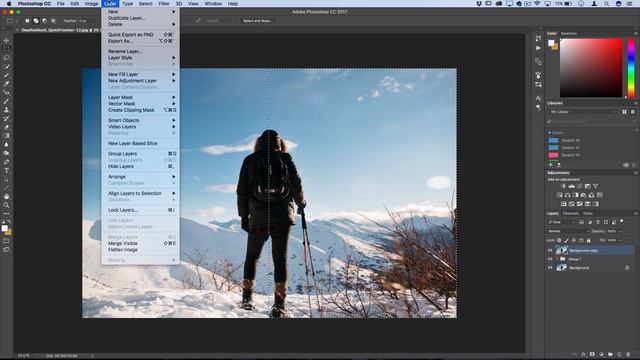The image size is (640, 360).
Task: Open layer filter Kind dropdown
Action: 562,222
